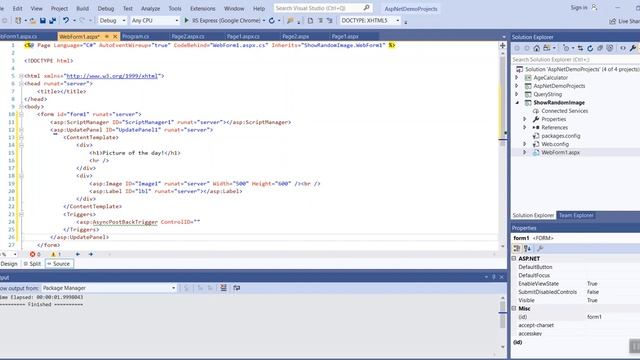The width and height of the screenshot is (640, 360).
Task: Click the Sign in link
Action: (579, 8)
